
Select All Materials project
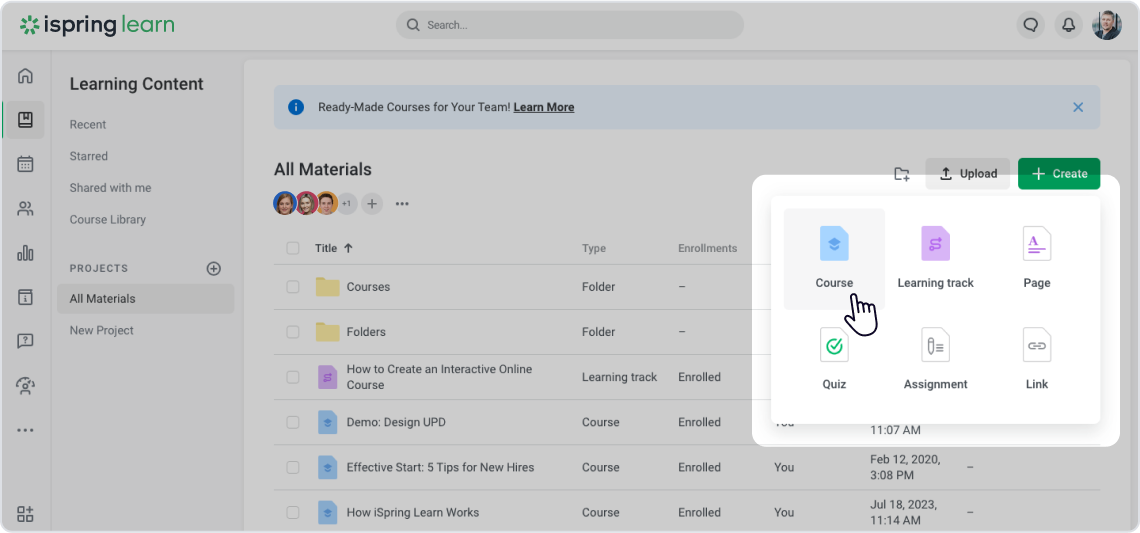click(145, 298)
